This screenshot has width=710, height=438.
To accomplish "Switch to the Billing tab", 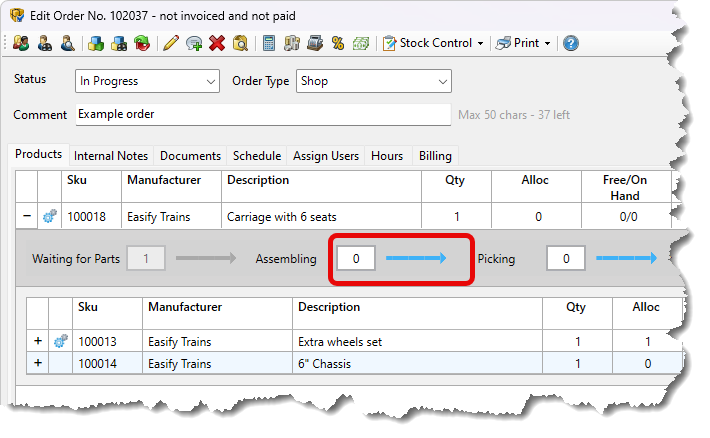I will [x=435, y=156].
